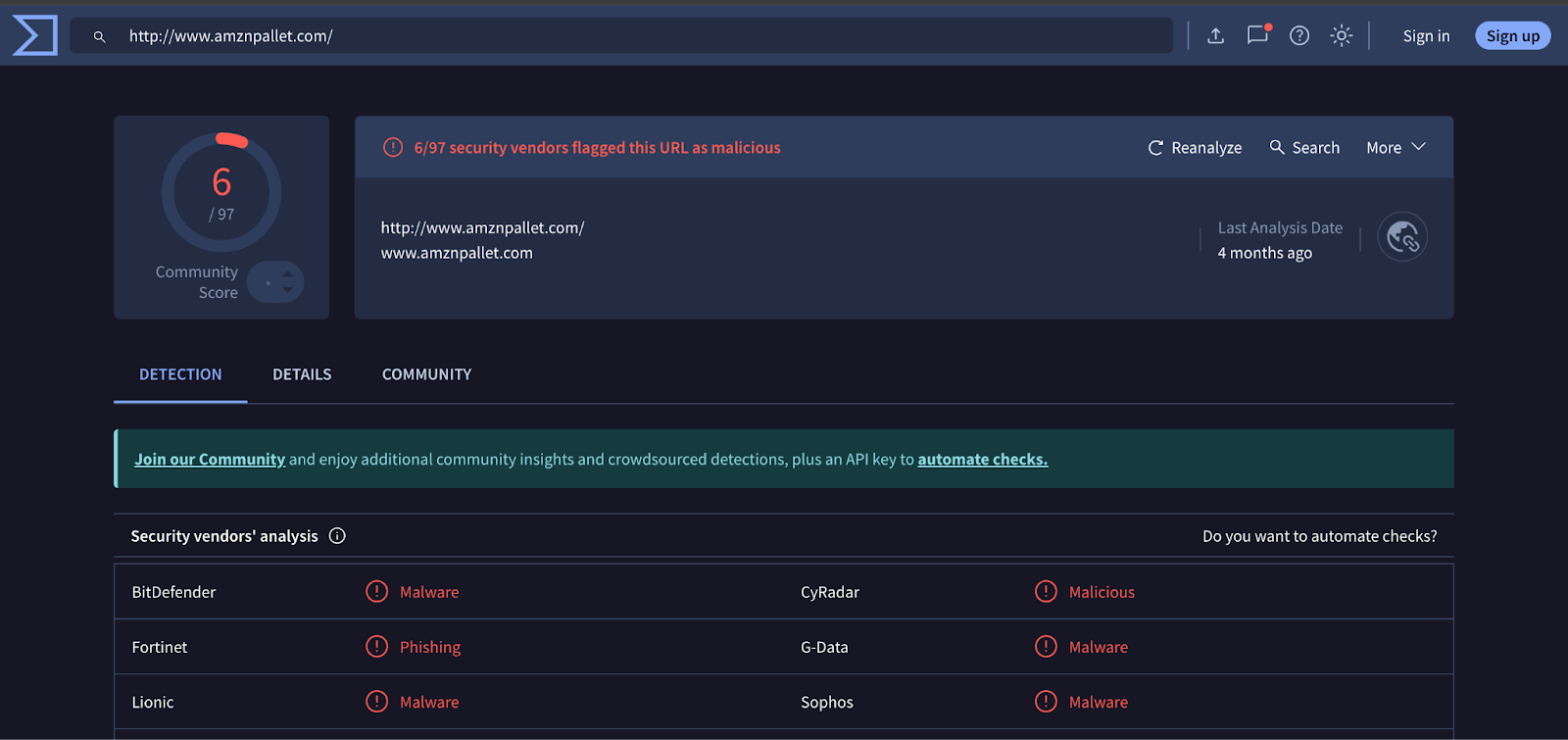Click the Sign up button
Viewport: 1568px width, 740px height.
click(1513, 36)
